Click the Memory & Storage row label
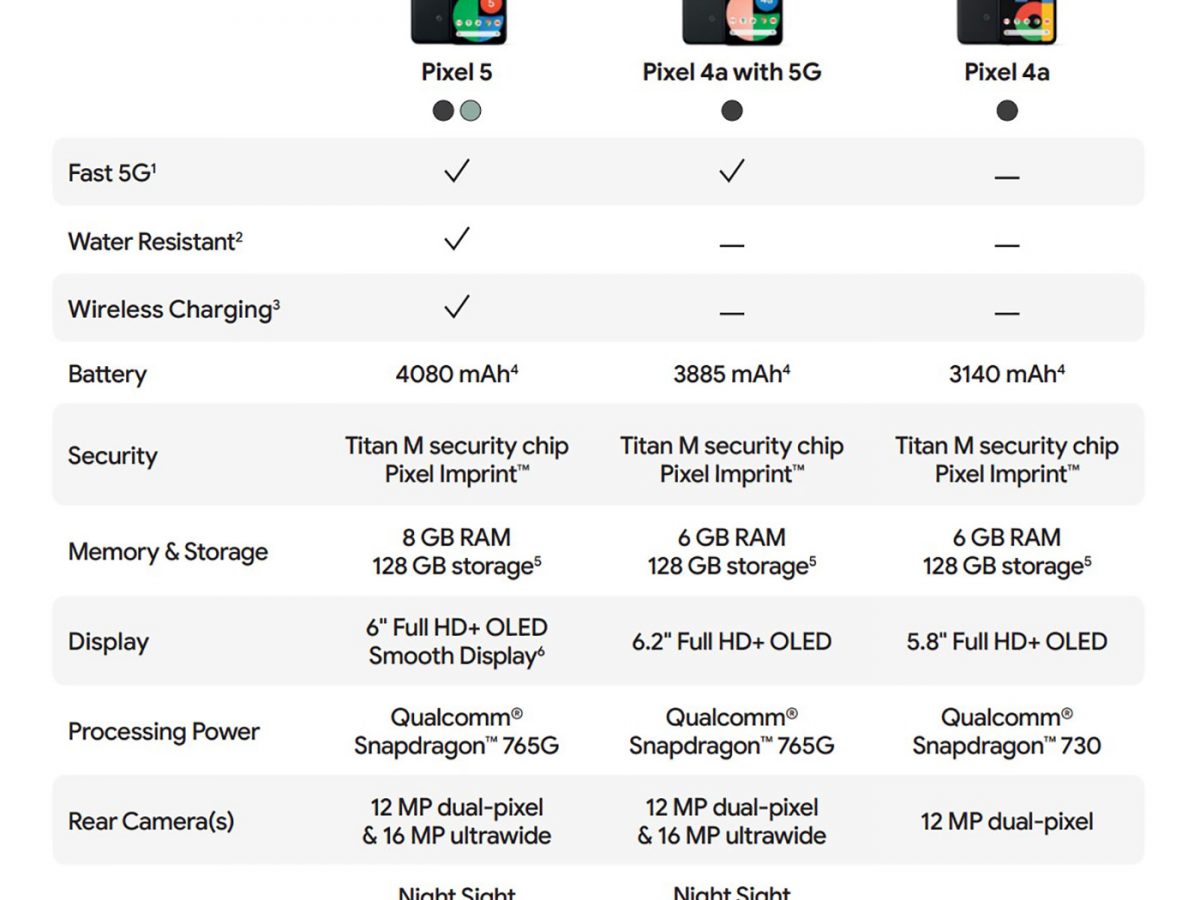 pyautogui.click(x=168, y=552)
